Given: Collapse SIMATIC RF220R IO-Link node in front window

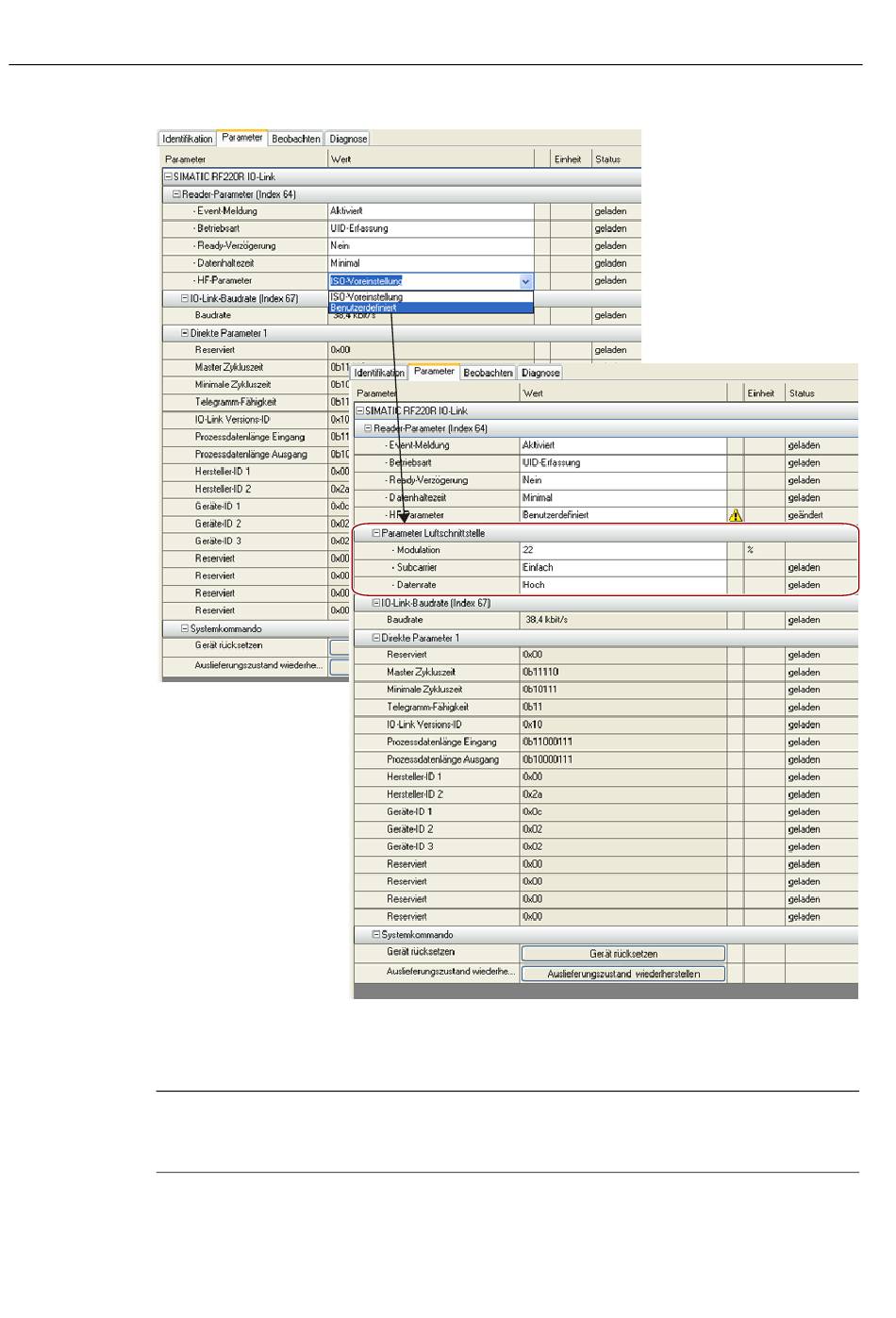Looking at the screenshot, I should 360,411.
